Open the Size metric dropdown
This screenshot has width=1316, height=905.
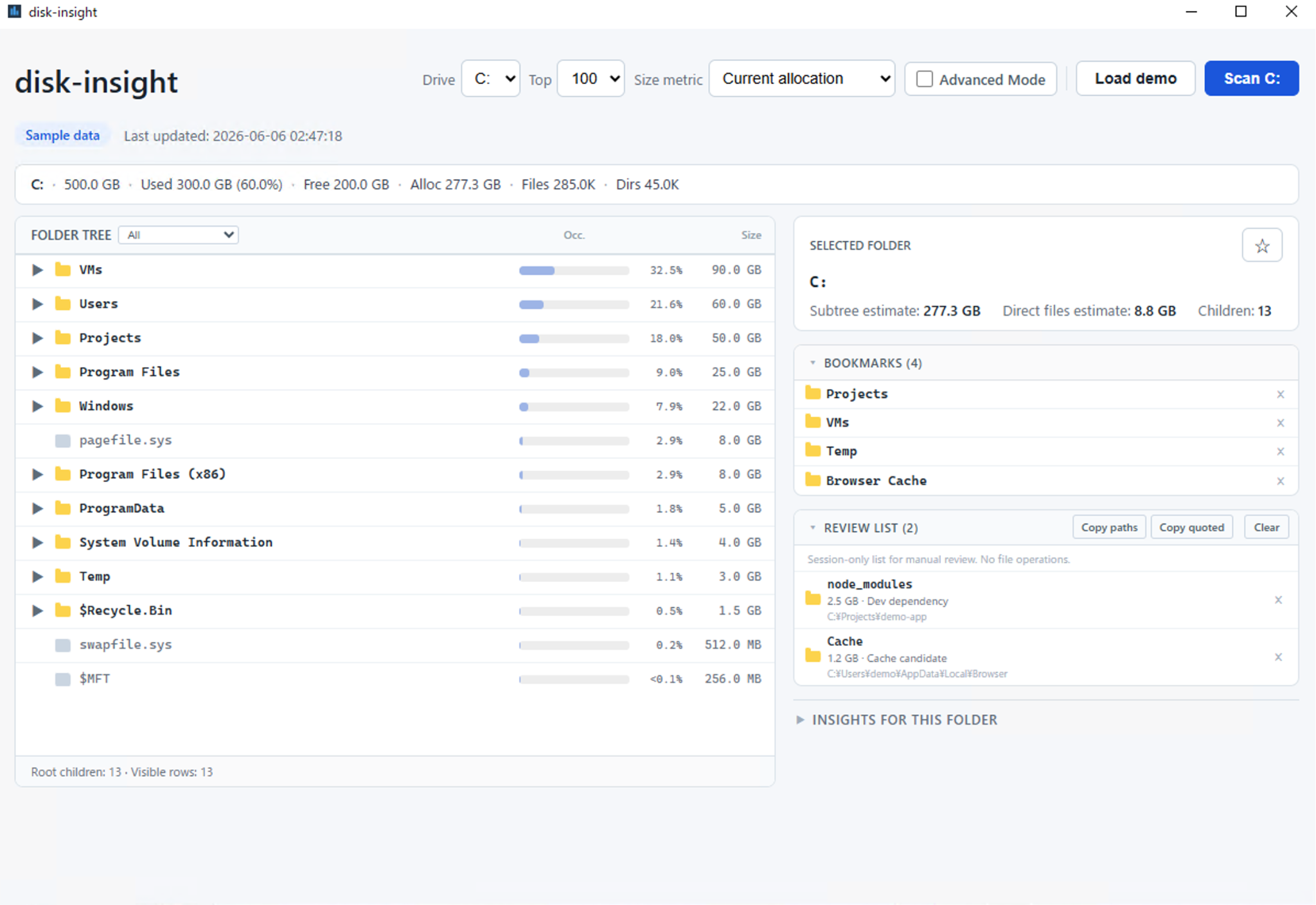(801, 78)
